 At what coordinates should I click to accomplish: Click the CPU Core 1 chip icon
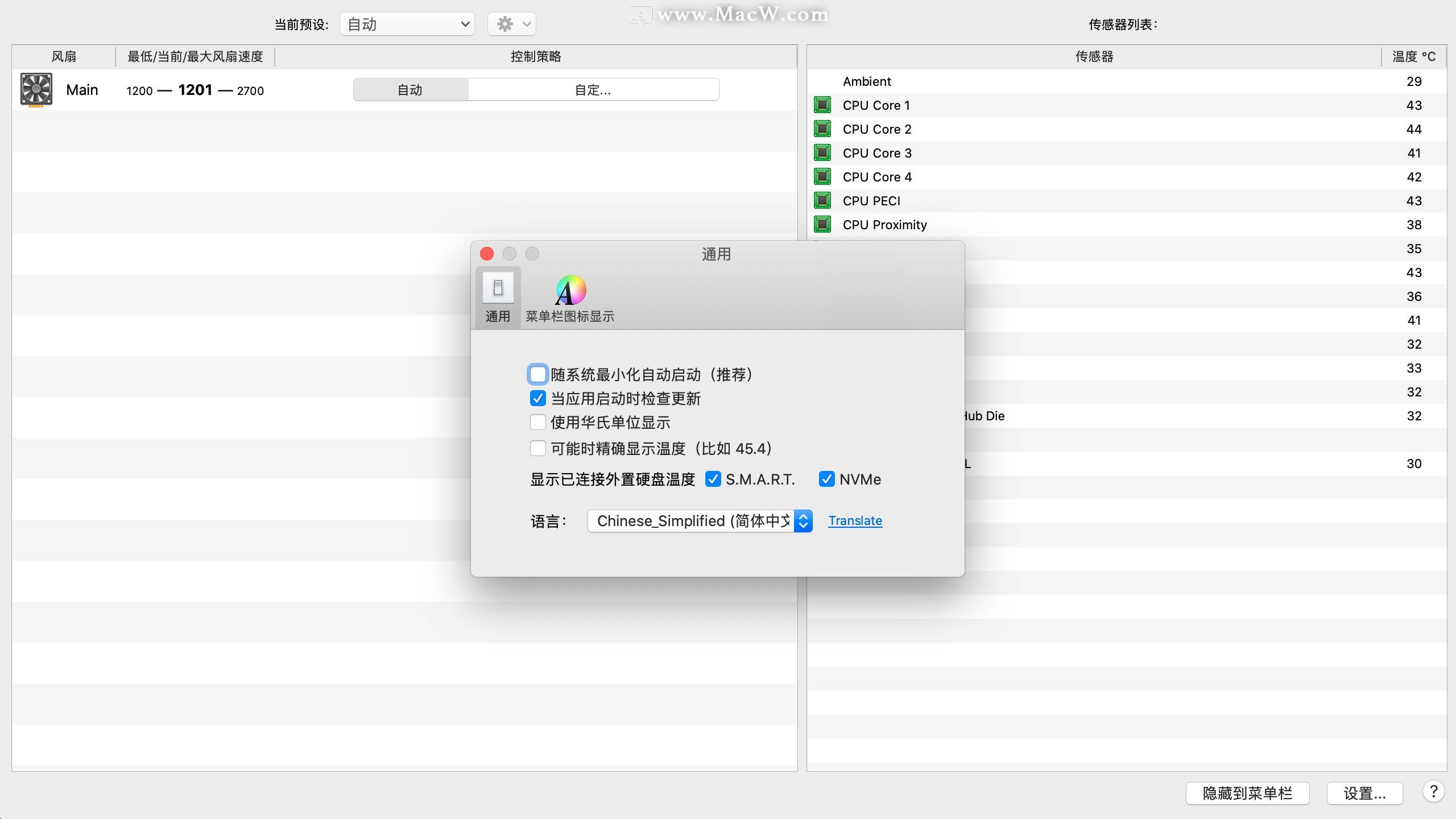click(x=822, y=105)
